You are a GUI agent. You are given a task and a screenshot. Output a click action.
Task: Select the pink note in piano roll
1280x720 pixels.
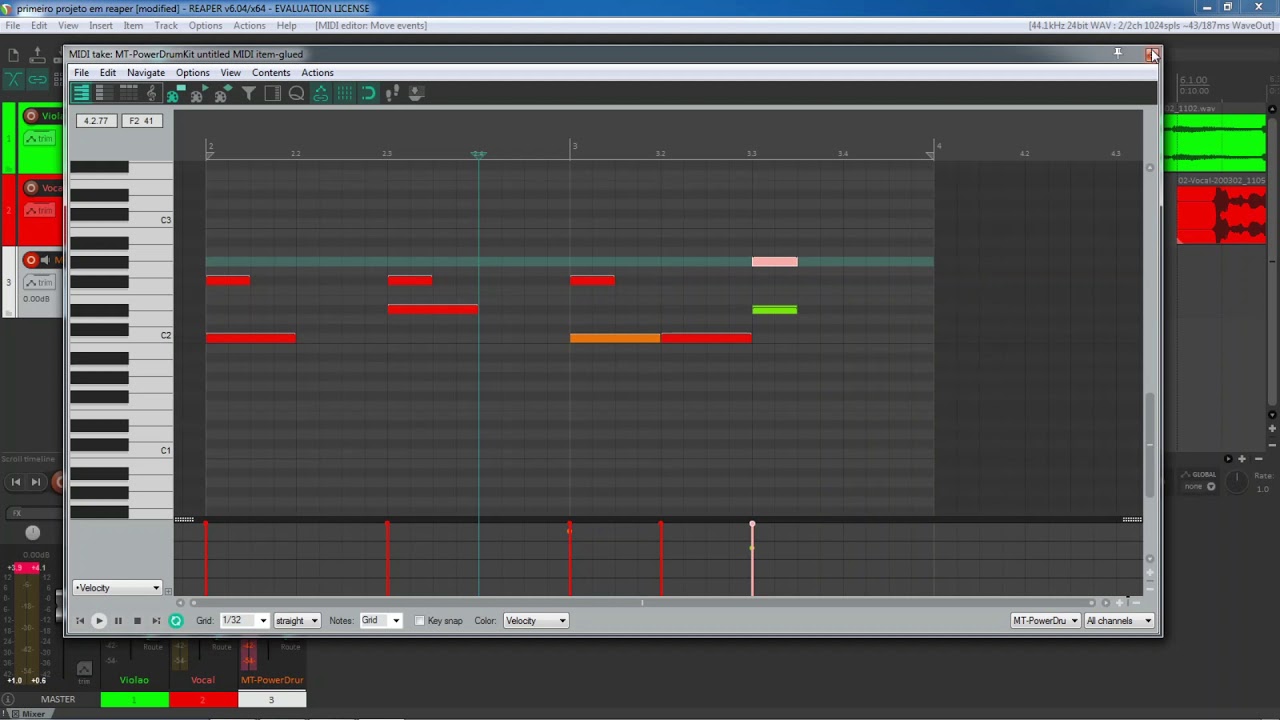tap(775, 262)
